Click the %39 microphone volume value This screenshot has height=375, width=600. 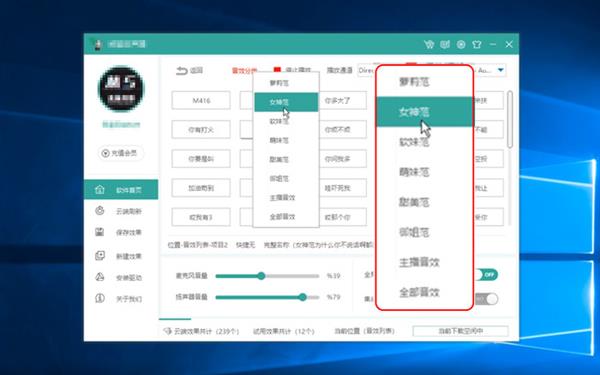click(333, 276)
